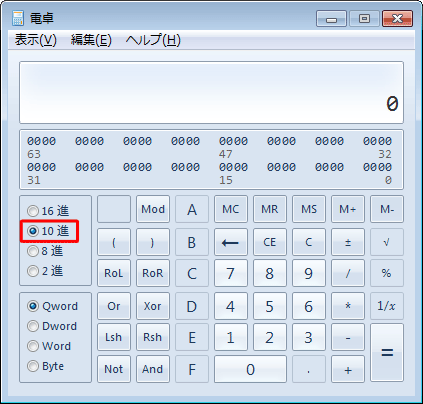The image size is (423, 404).
Task: Click digit key 2
Action: 270,337
